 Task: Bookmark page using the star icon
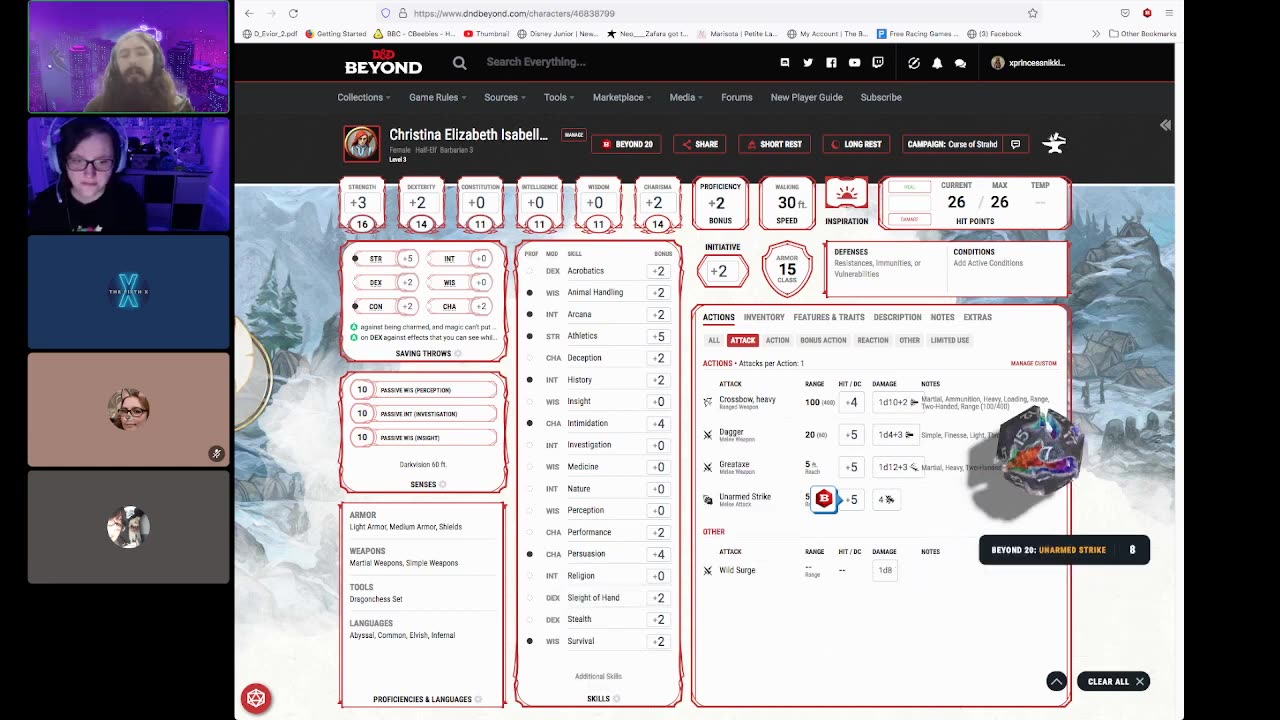click(x=1033, y=13)
